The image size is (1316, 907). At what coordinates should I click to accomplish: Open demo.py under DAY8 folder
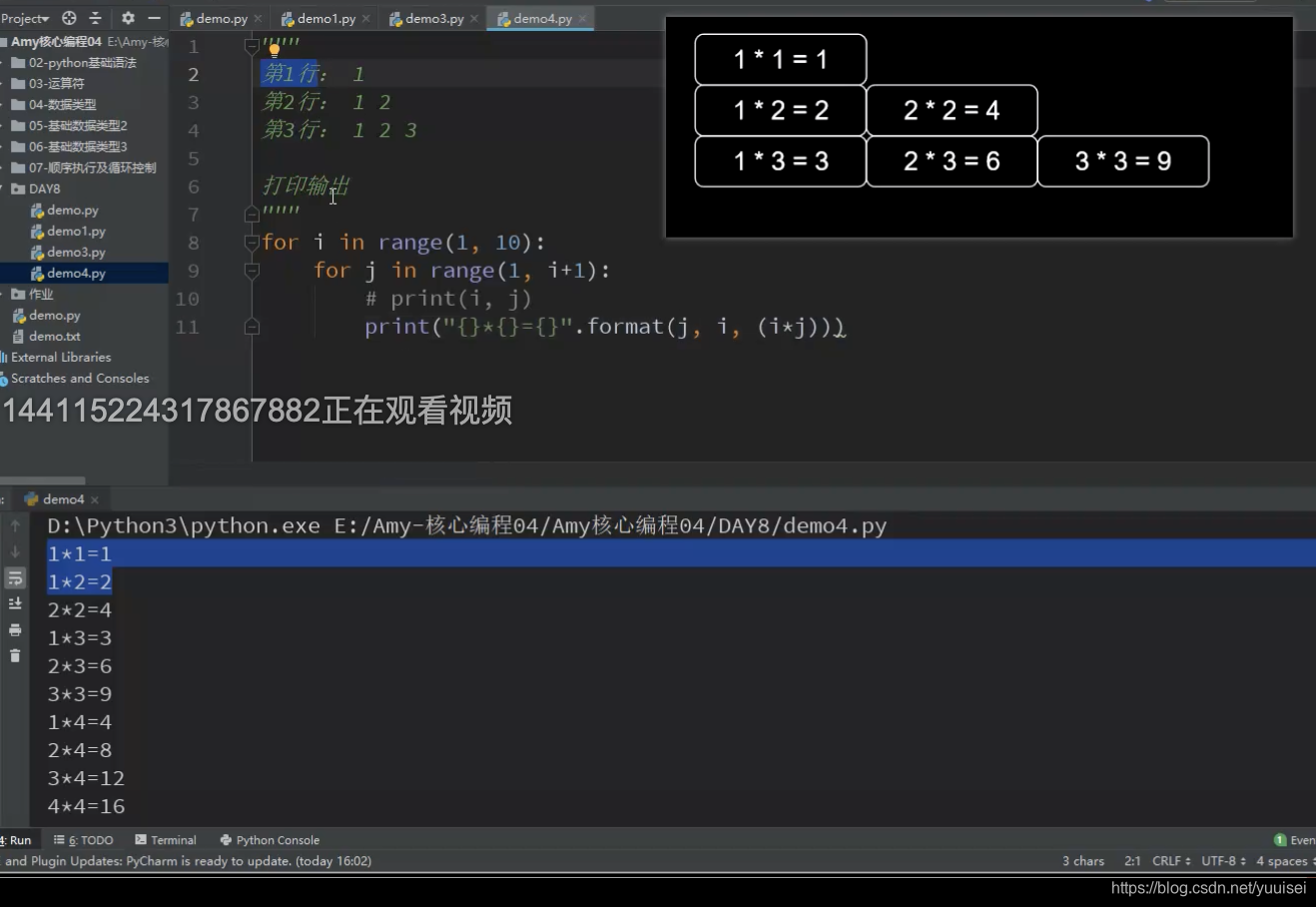point(65,211)
